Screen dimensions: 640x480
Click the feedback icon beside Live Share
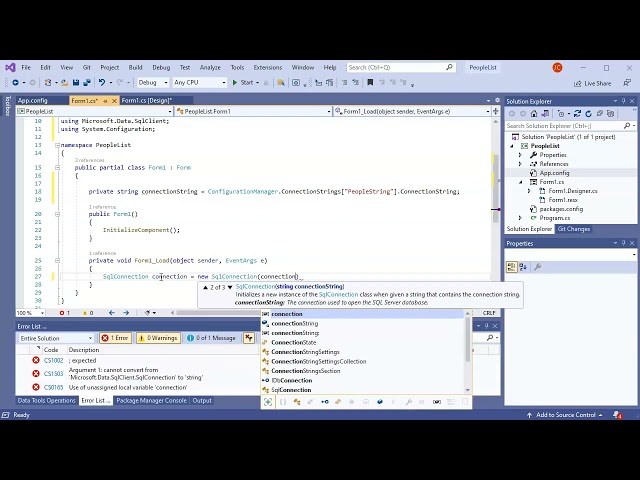point(627,83)
